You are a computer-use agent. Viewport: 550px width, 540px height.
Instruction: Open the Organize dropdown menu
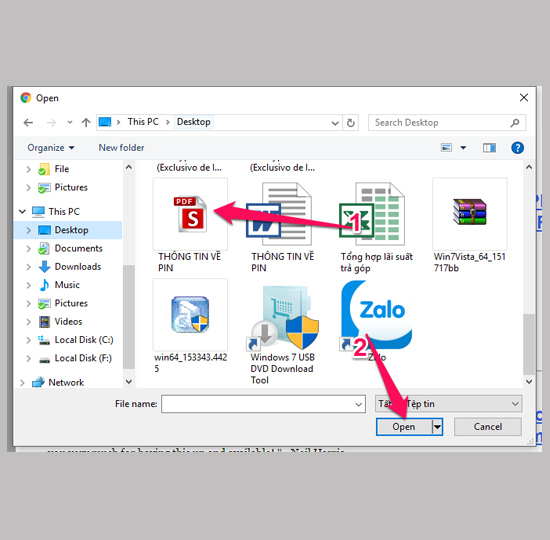tap(51, 148)
